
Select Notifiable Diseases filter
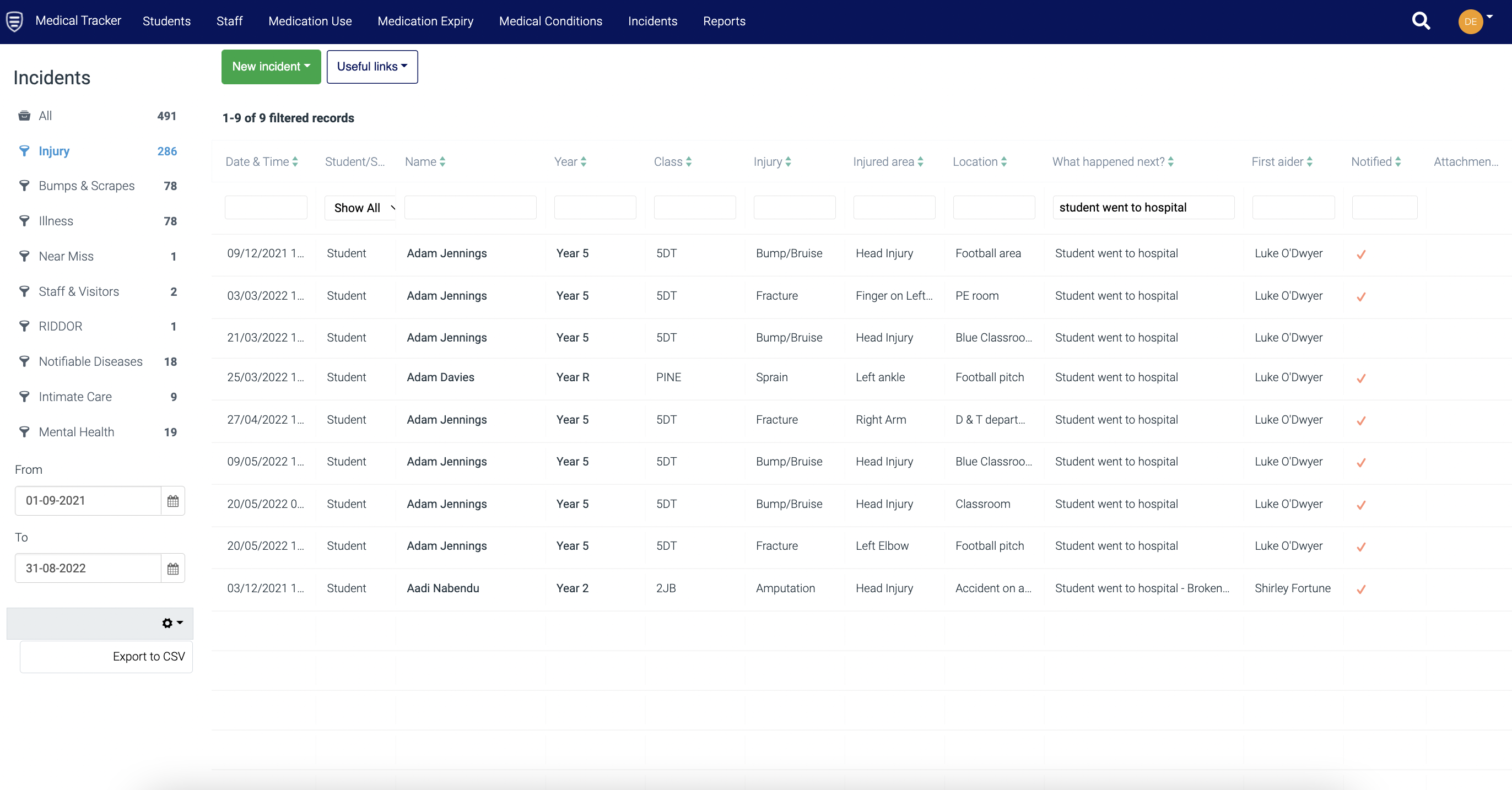pyautogui.click(x=90, y=361)
